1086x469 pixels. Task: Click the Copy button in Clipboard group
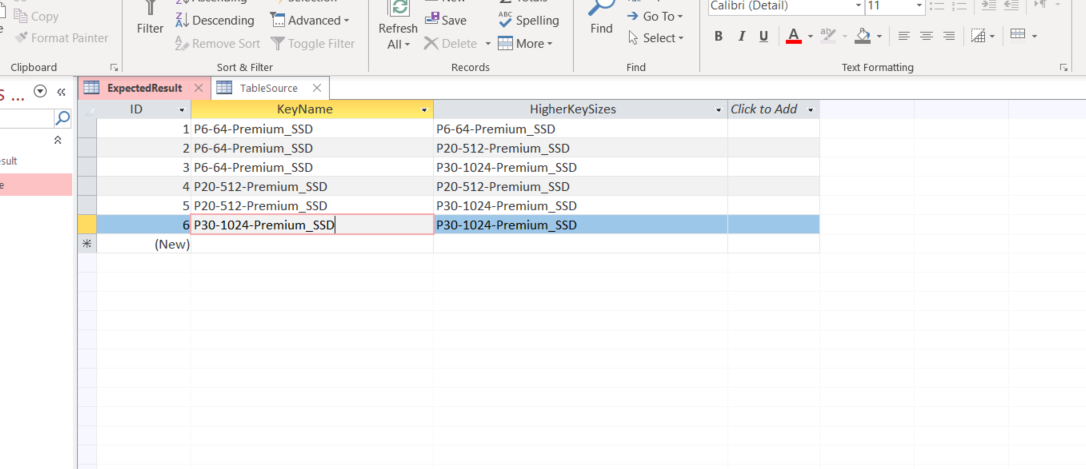(36, 16)
